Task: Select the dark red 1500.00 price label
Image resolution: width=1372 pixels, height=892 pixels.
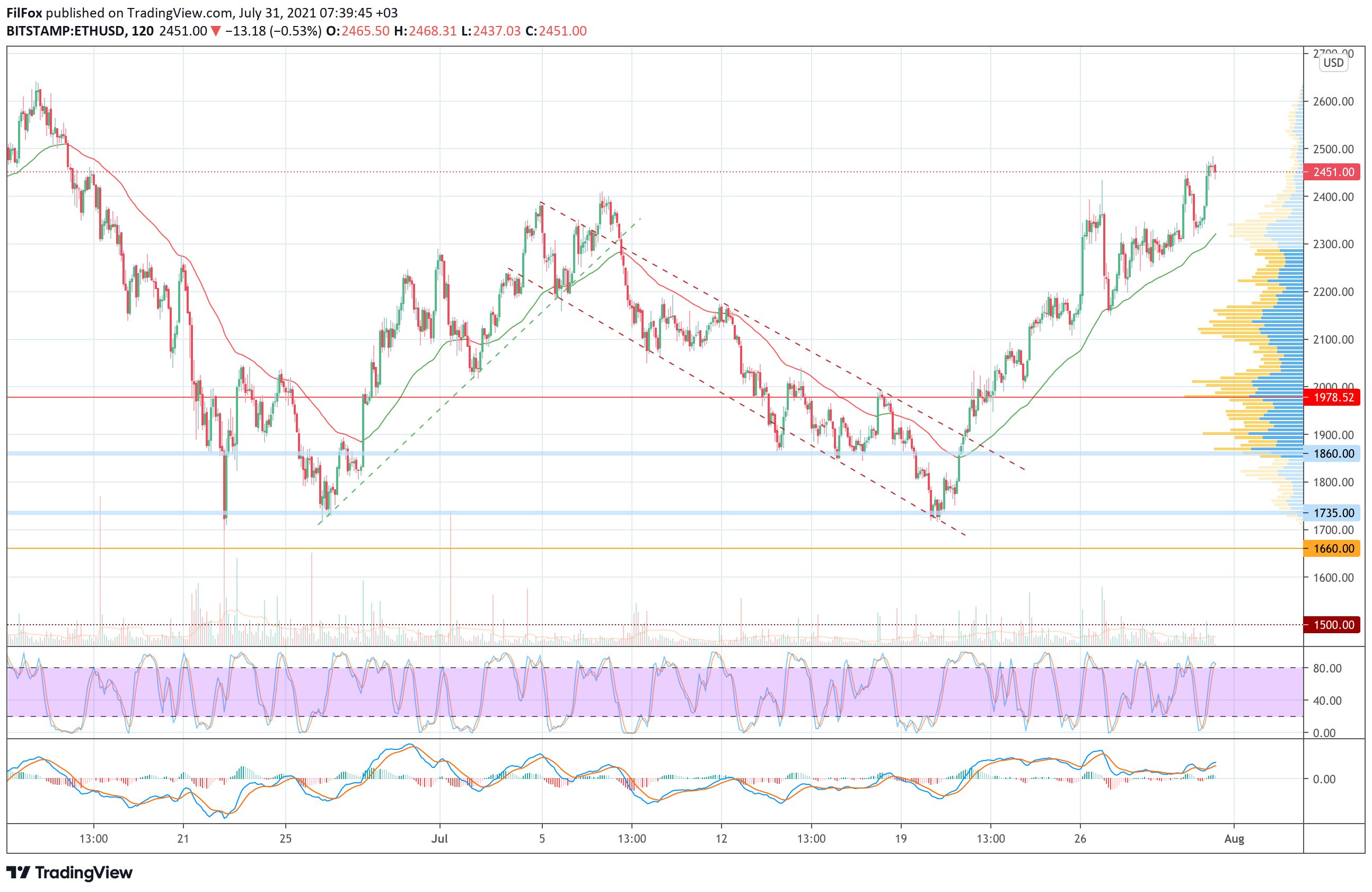Action: (1333, 625)
